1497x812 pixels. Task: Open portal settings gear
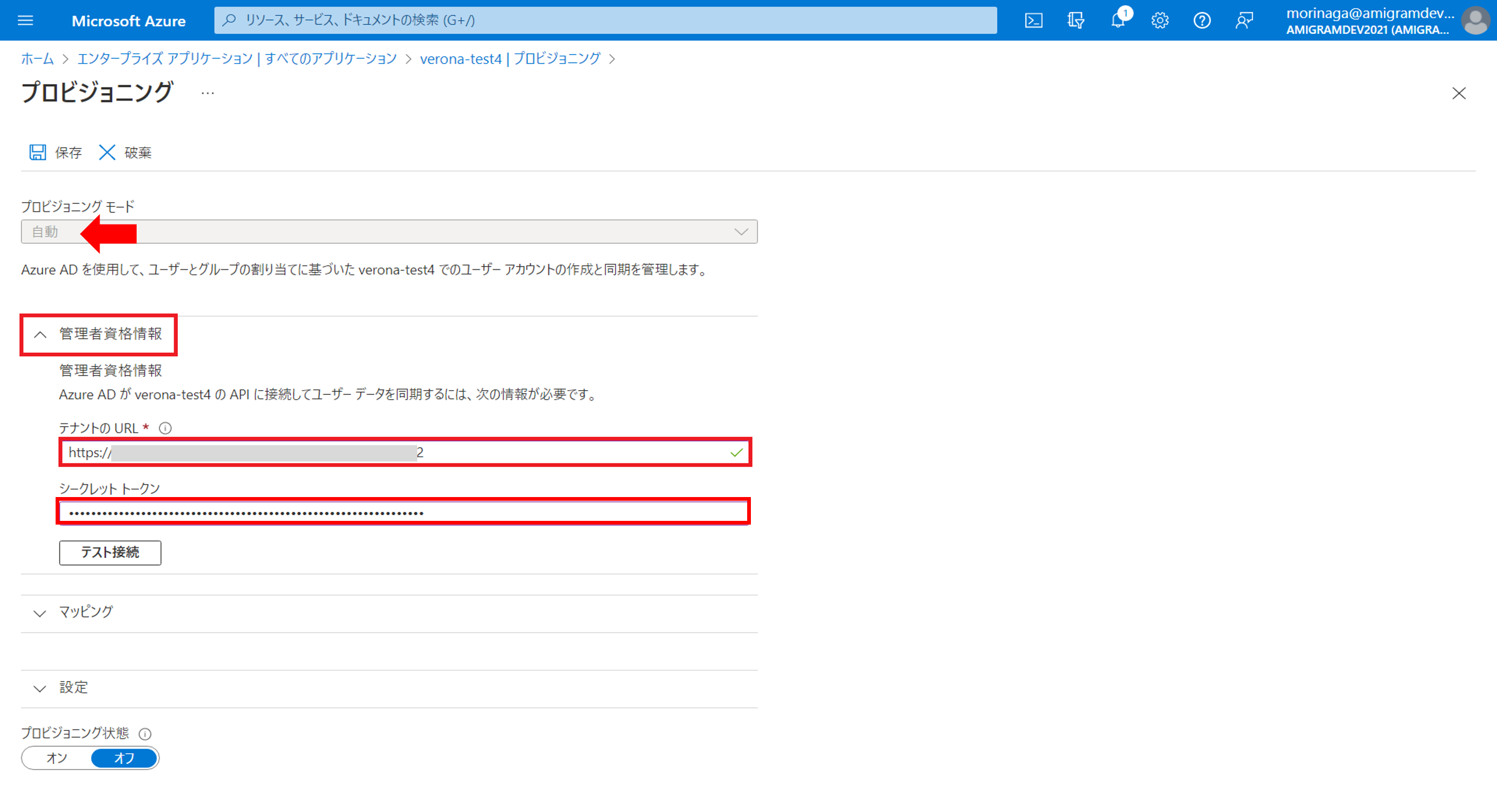click(1160, 20)
